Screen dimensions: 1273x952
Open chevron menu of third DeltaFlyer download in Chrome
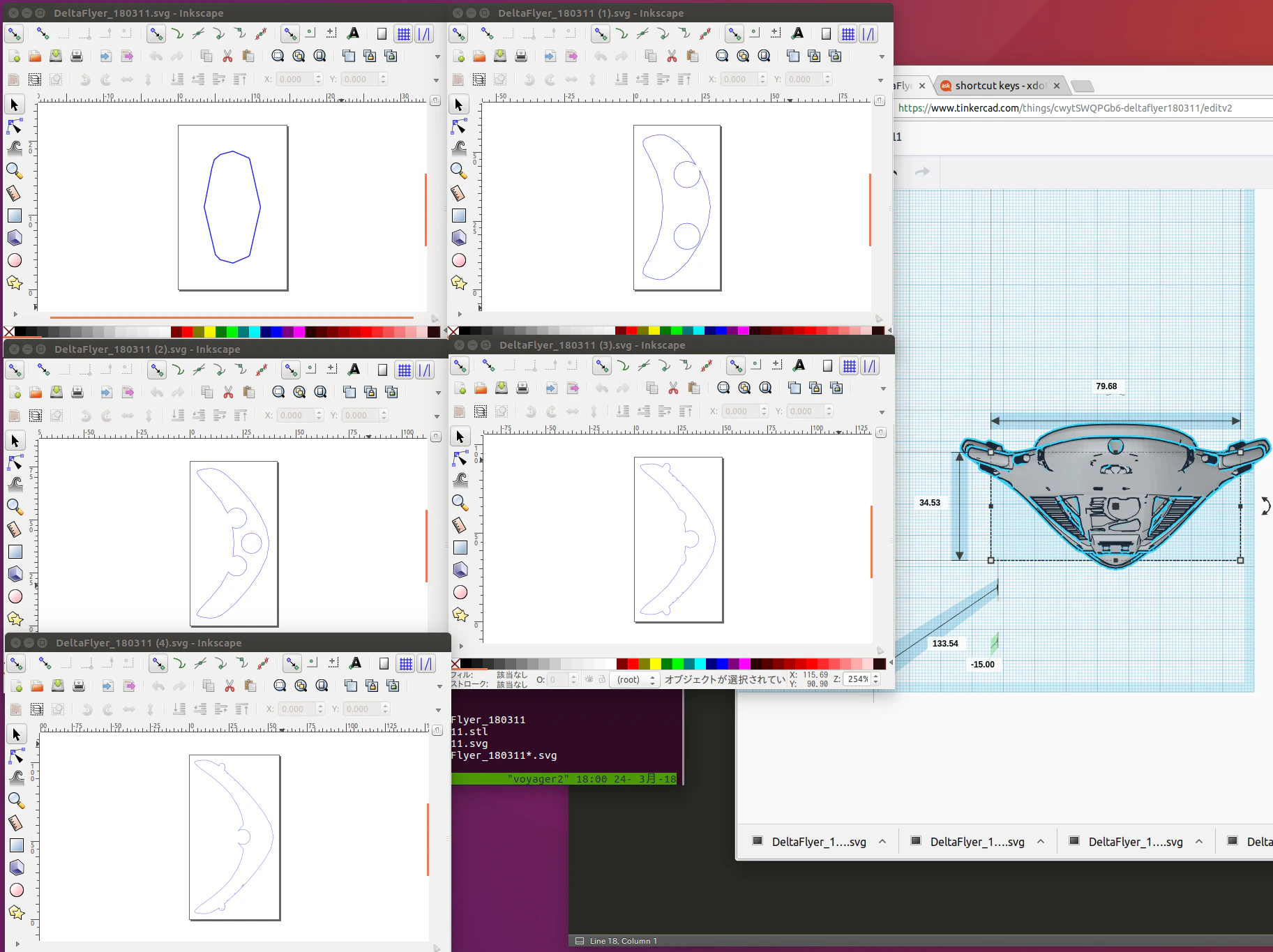tap(1199, 841)
